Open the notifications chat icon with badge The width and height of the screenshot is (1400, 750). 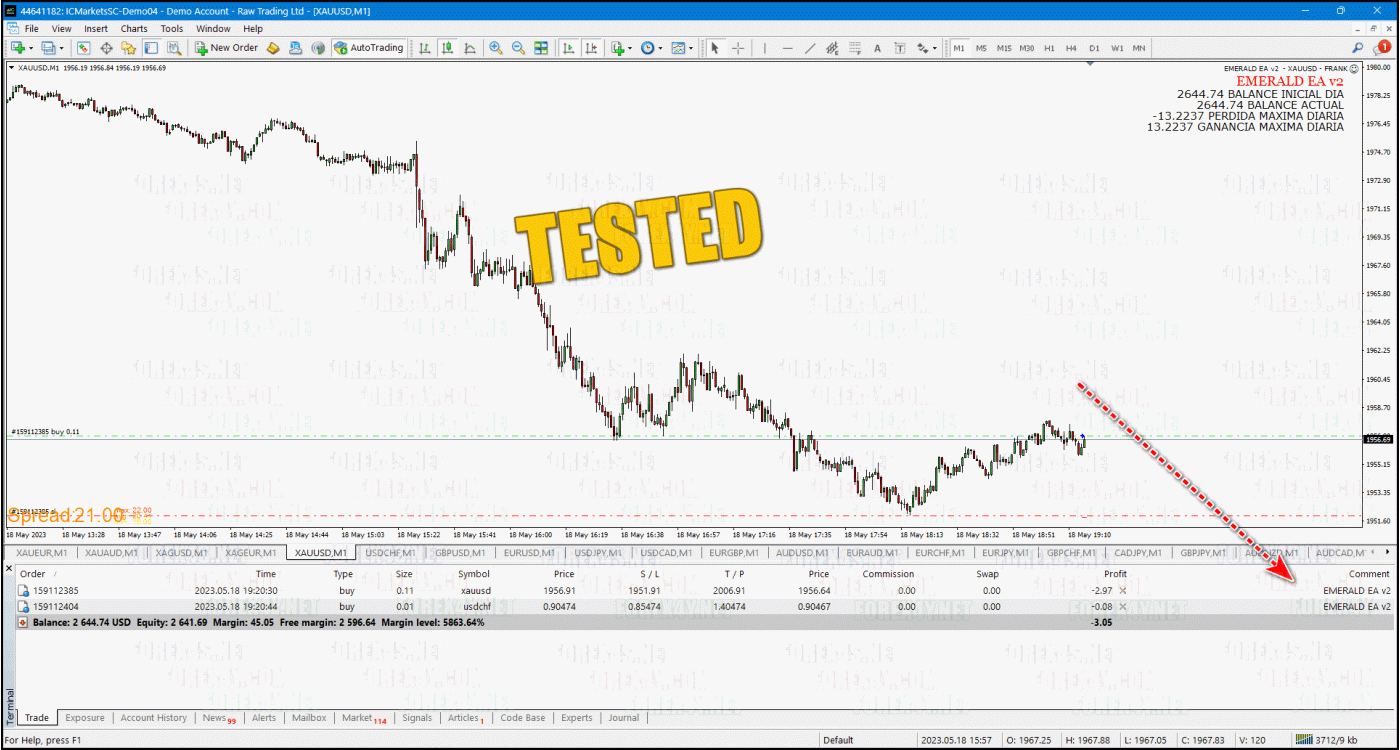pos(1383,47)
